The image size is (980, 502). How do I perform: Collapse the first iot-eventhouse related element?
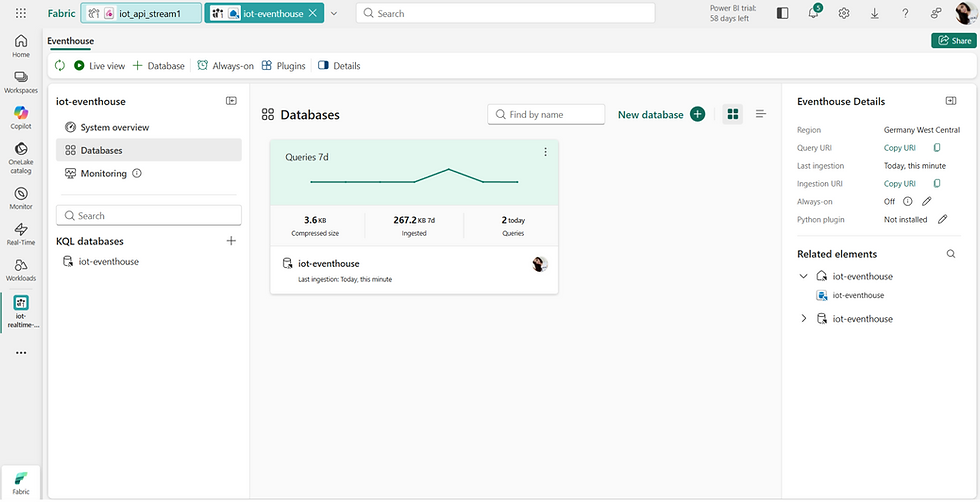pyautogui.click(x=804, y=276)
